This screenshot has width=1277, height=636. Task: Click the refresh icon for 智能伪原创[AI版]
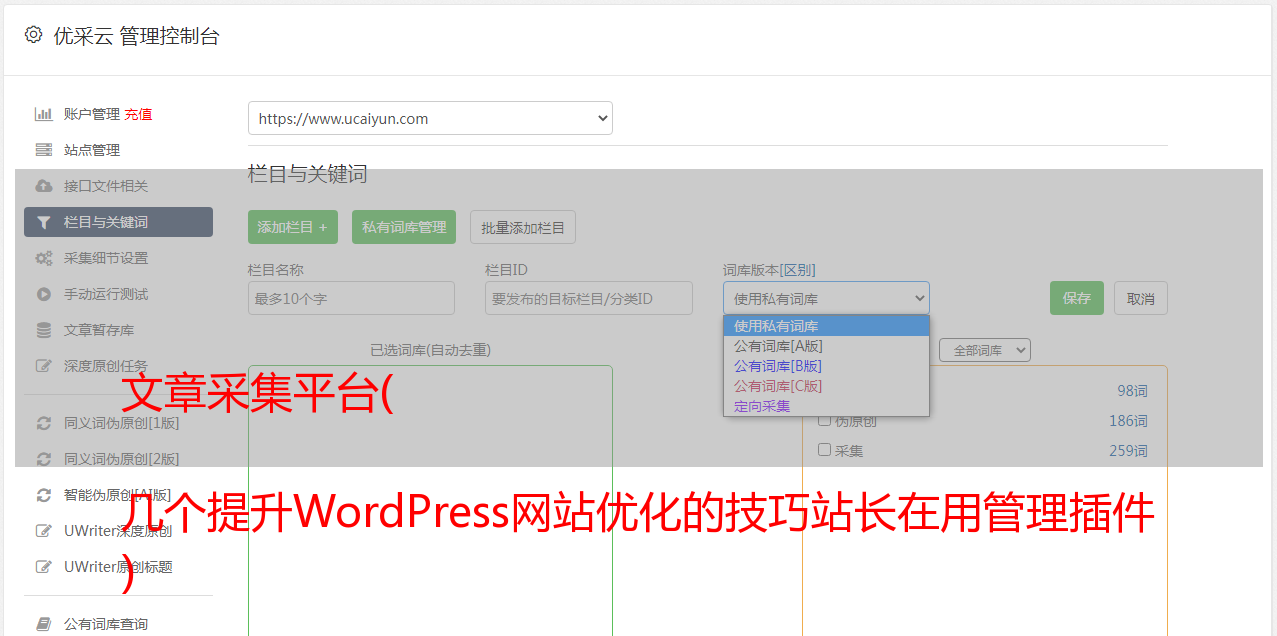coord(43,495)
